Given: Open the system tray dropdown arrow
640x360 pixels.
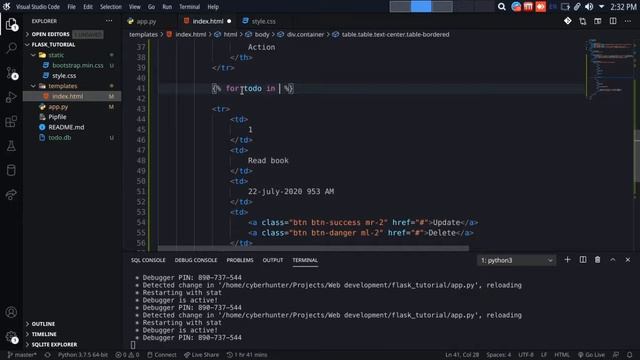Looking at the screenshot, I should (601, 7).
